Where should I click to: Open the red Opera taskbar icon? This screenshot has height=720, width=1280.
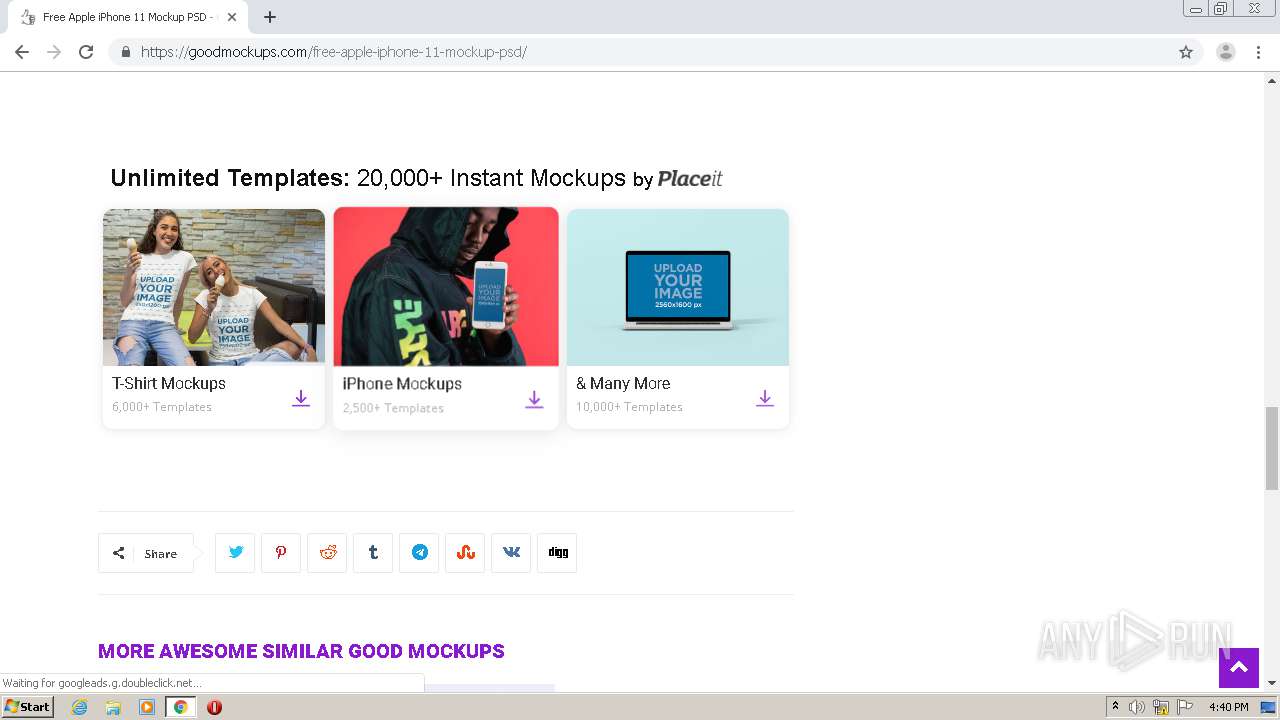214,707
